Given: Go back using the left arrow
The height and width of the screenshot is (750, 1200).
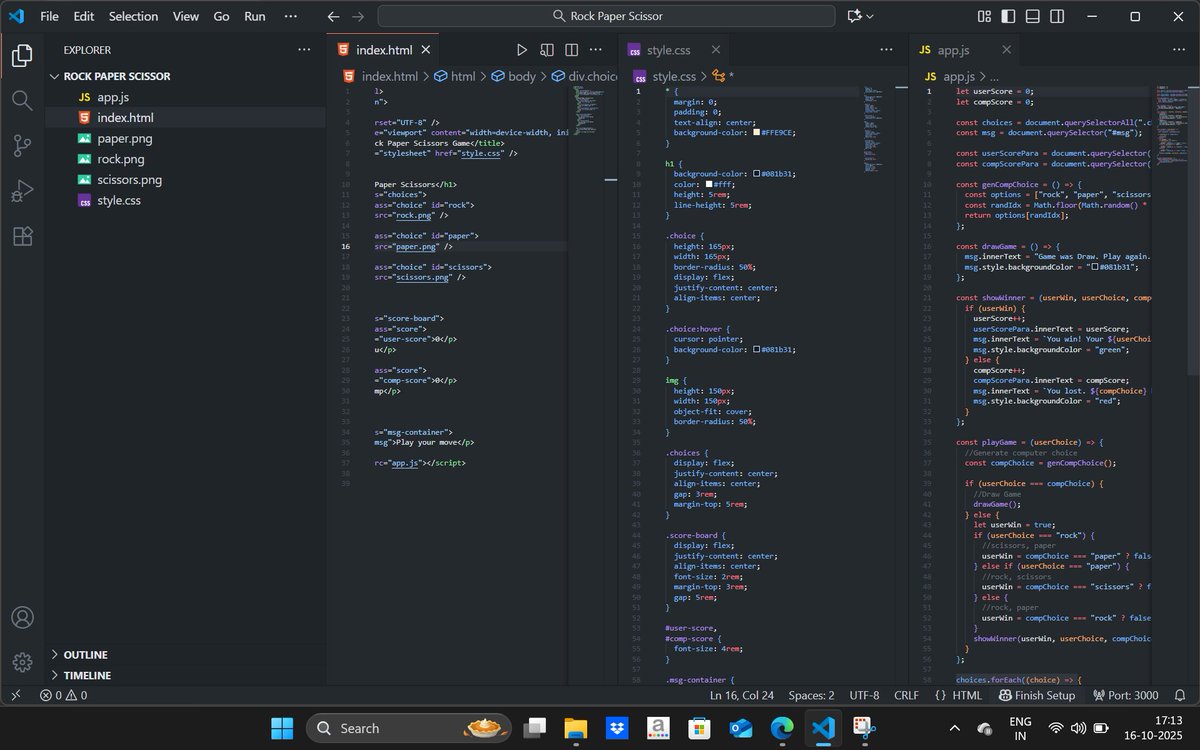Looking at the screenshot, I should (334, 16).
